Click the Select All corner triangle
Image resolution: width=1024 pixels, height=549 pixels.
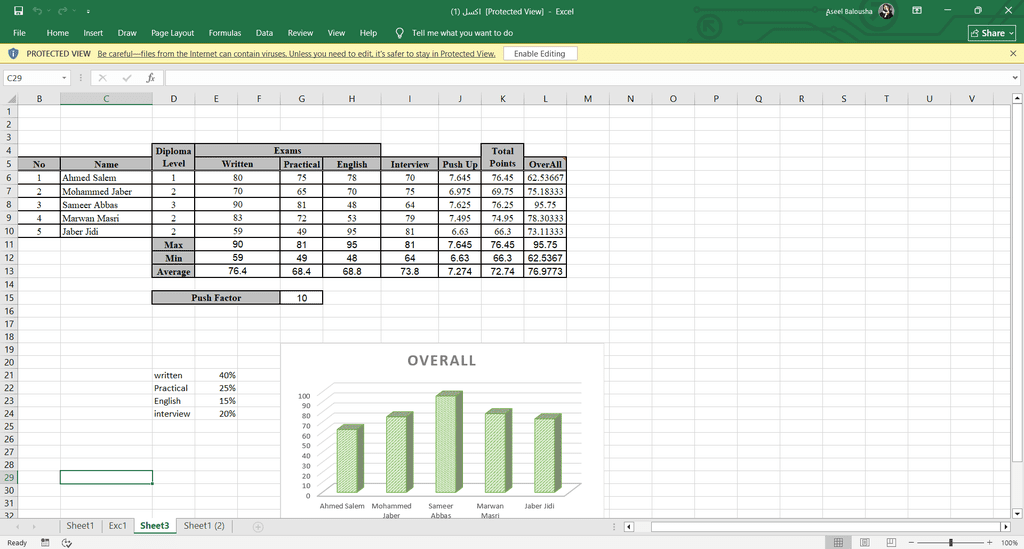point(12,99)
